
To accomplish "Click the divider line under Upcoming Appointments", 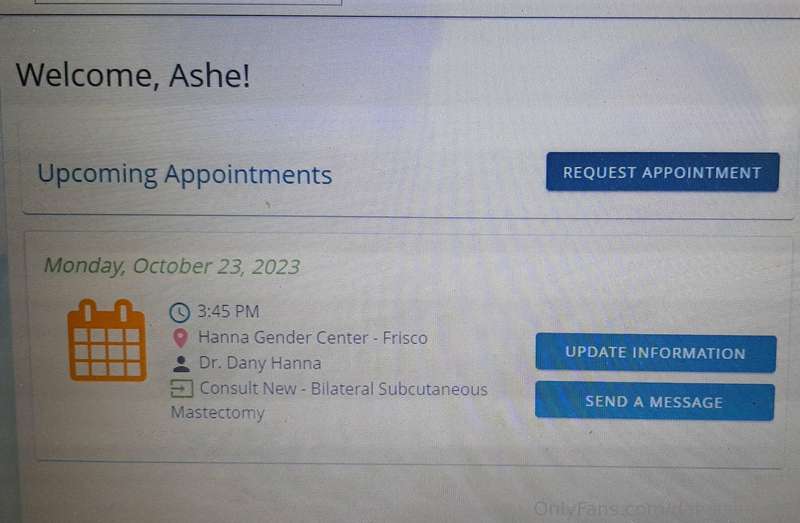I will pyautogui.click(x=407, y=216).
